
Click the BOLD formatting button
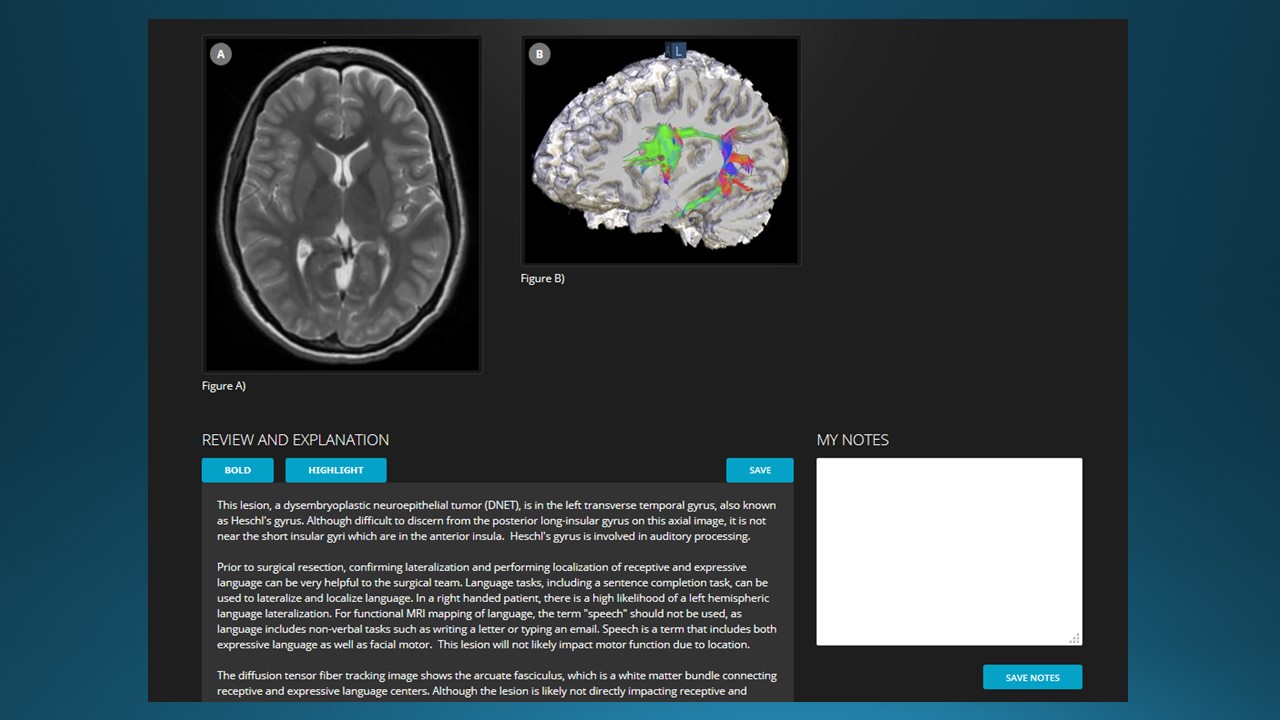click(237, 470)
